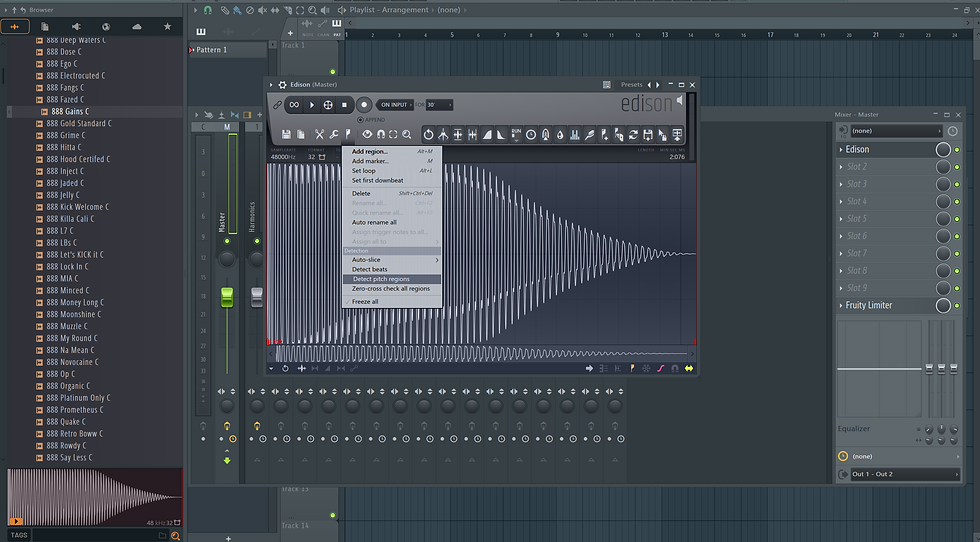Click Zero-cross check all regions
The width and height of the screenshot is (980, 542).
coord(392,289)
